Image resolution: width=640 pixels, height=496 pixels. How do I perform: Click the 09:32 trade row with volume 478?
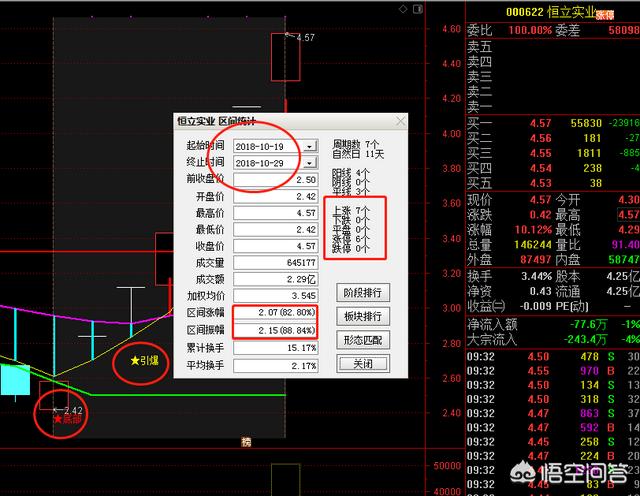[x=553, y=357]
